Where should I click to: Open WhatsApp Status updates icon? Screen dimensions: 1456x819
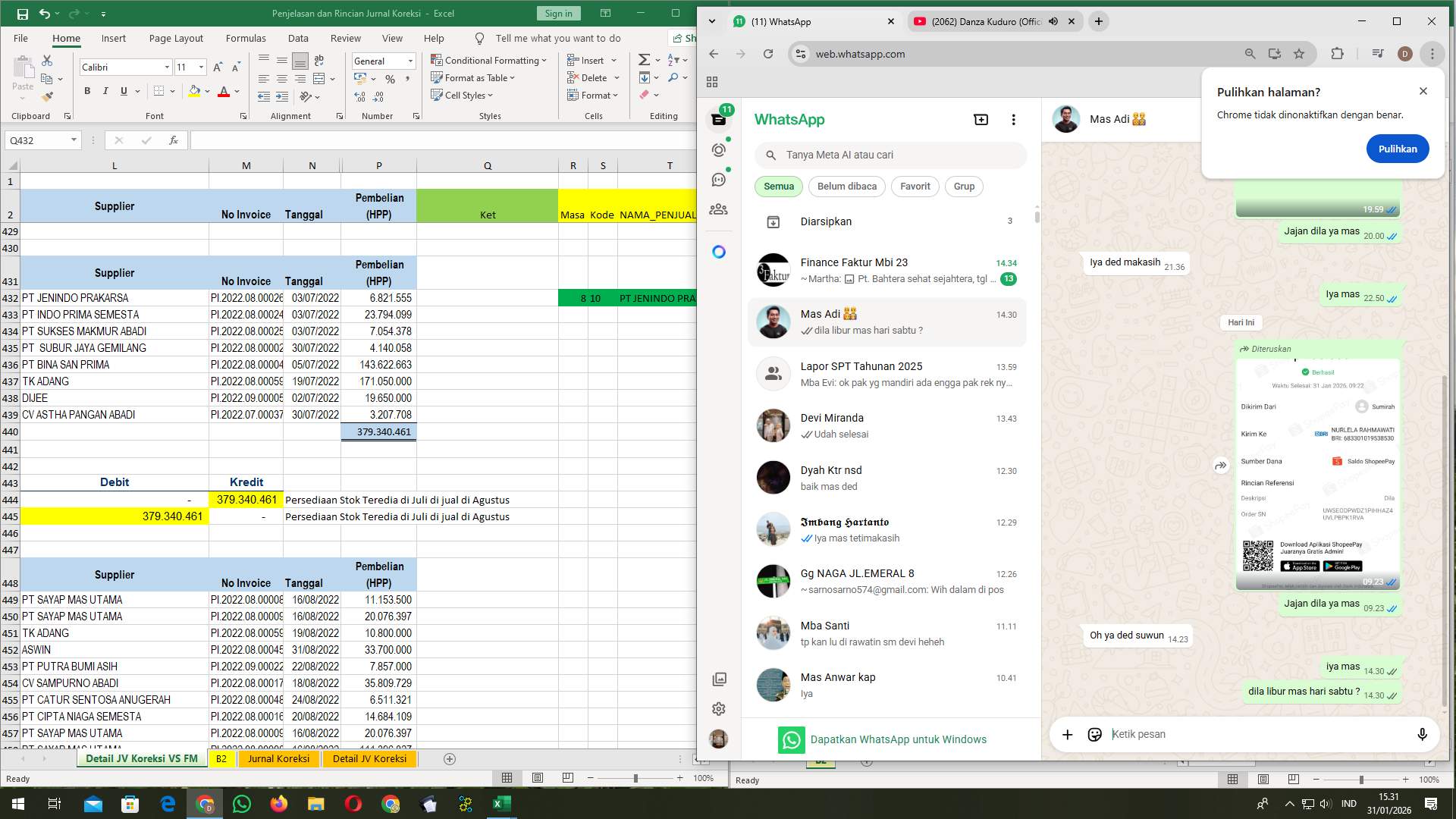click(x=719, y=150)
